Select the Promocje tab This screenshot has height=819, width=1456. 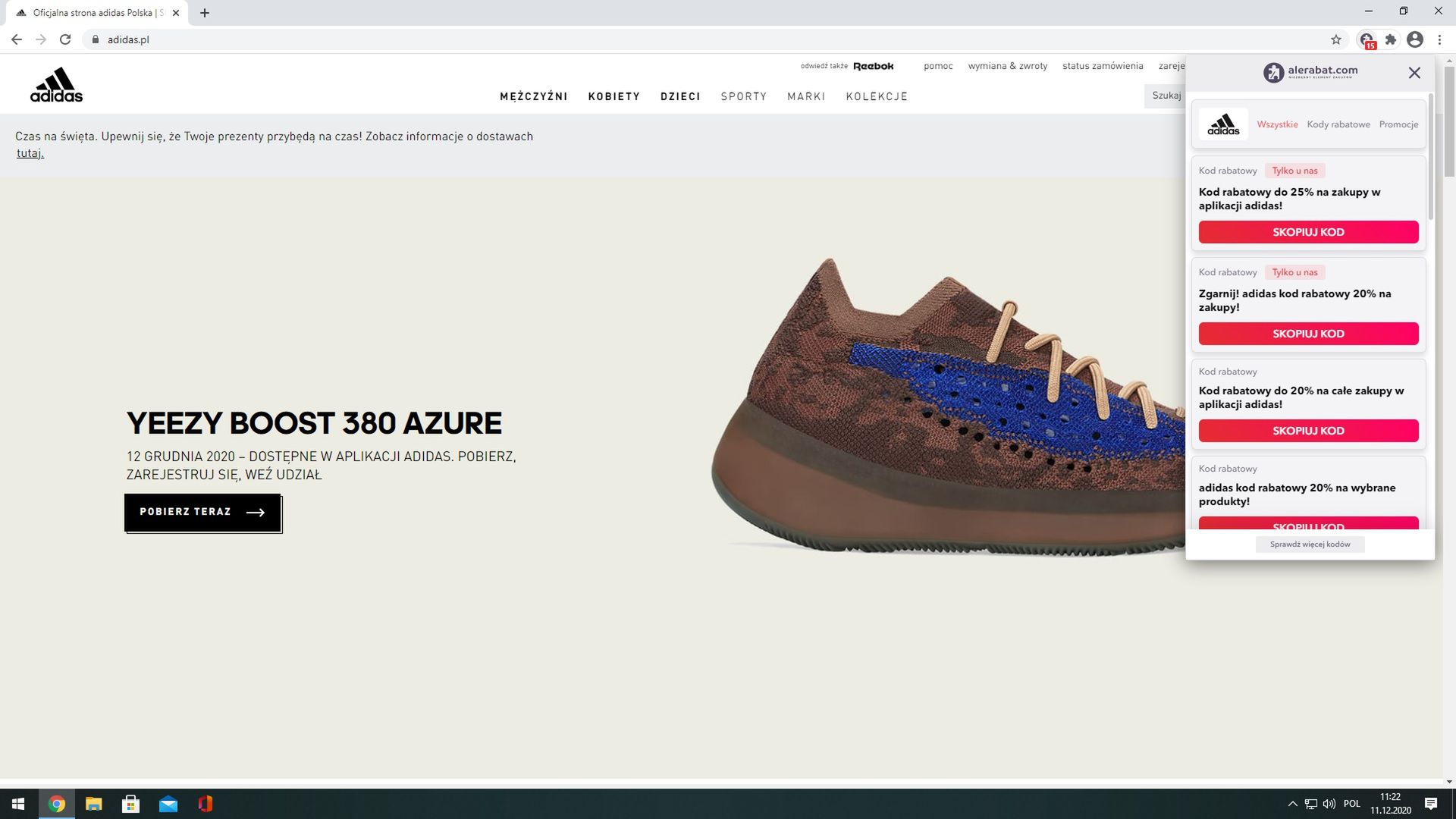click(x=1398, y=124)
